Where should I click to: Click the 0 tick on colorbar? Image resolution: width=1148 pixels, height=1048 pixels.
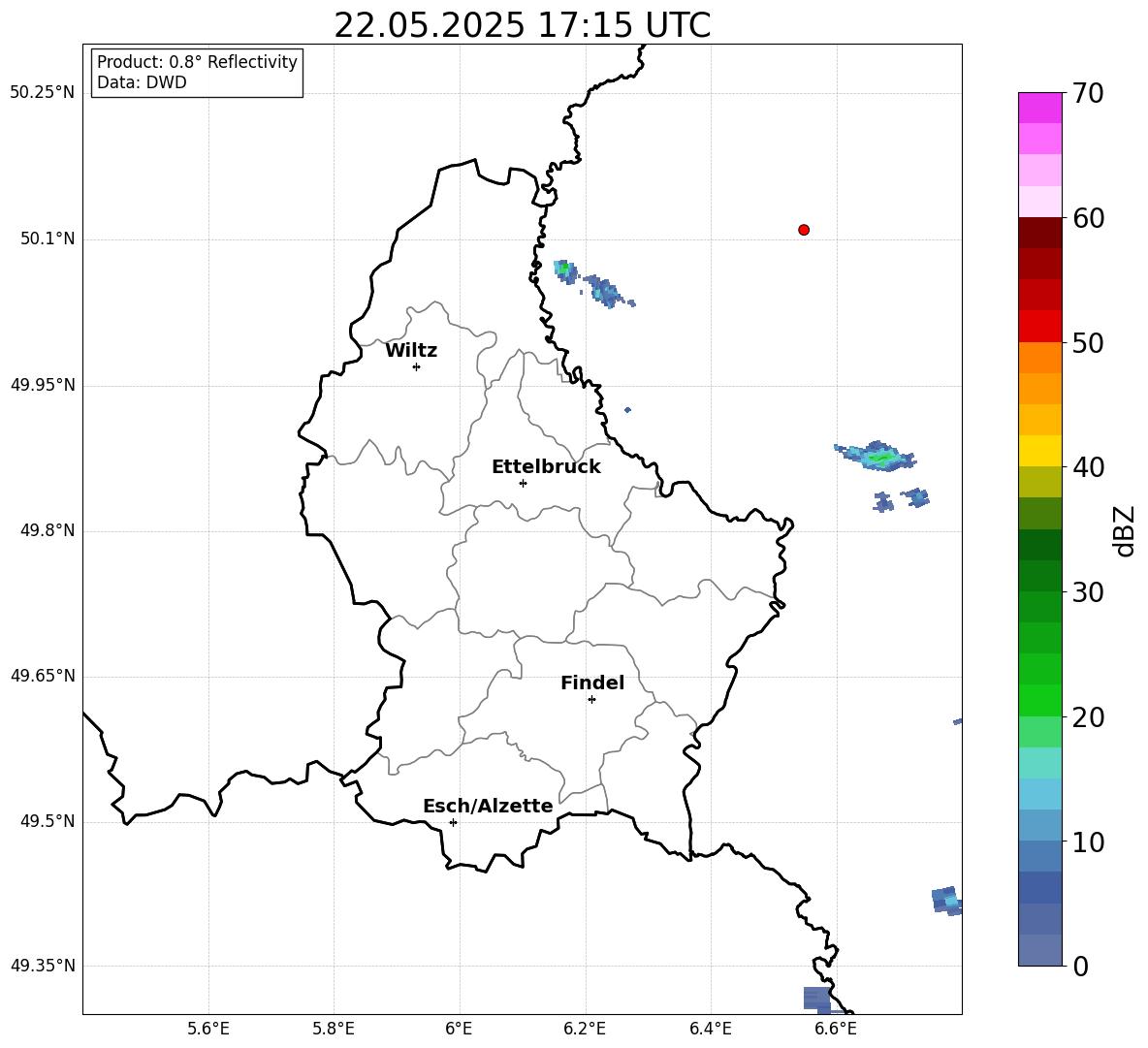pyautogui.click(x=1080, y=966)
